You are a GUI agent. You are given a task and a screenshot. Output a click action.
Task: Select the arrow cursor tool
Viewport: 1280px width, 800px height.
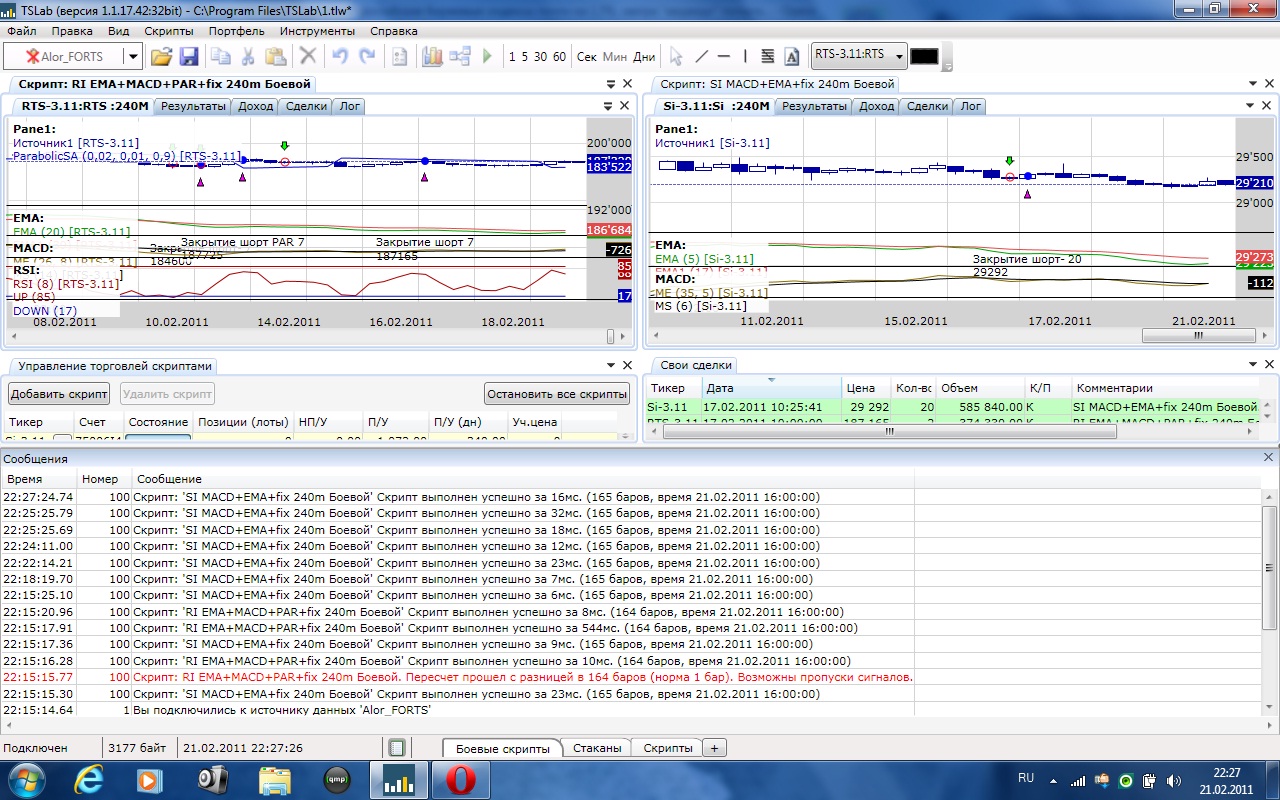pyautogui.click(x=676, y=57)
